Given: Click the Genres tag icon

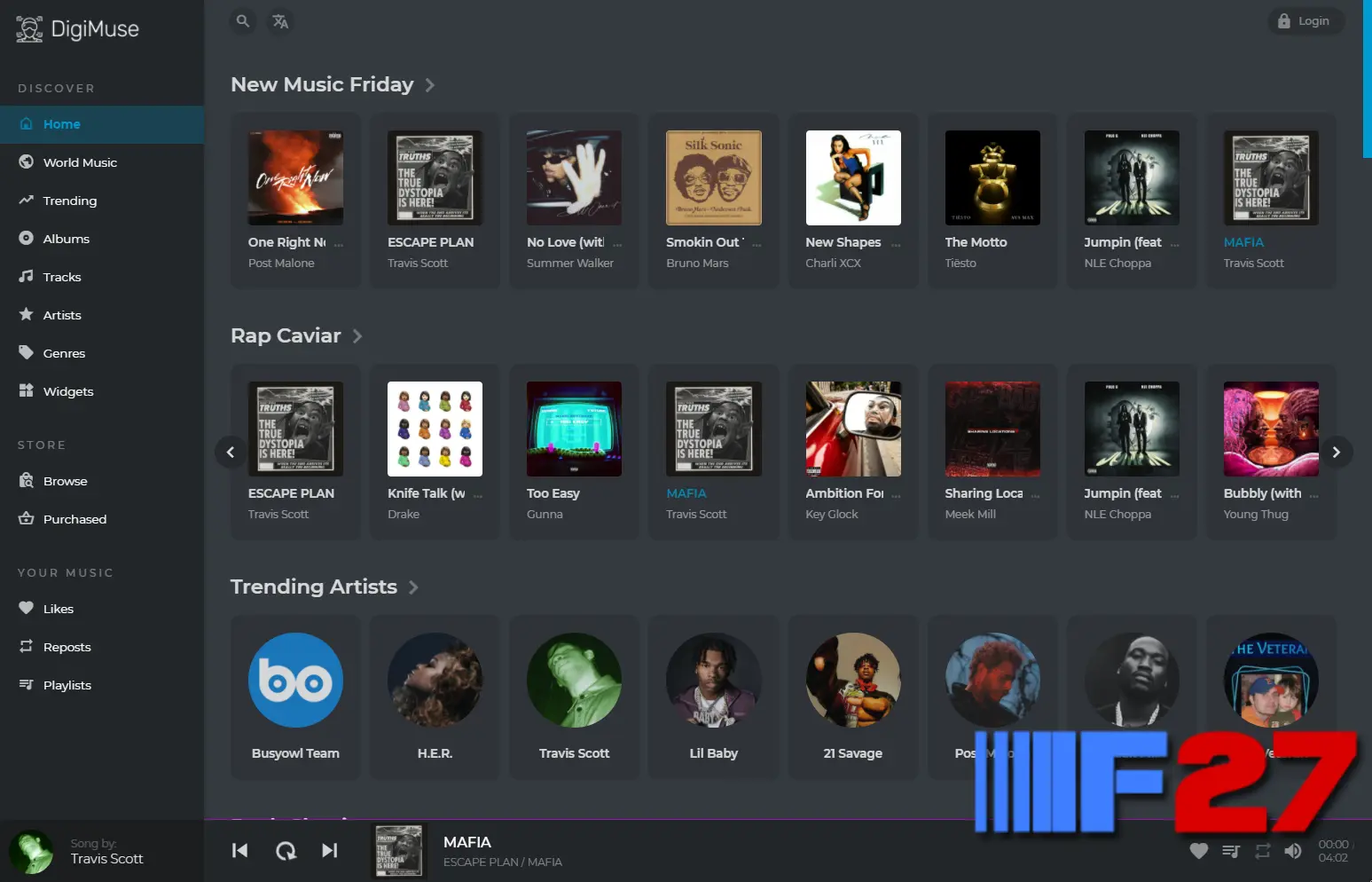Looking at the screenshot, I should (x=27, y=352).
